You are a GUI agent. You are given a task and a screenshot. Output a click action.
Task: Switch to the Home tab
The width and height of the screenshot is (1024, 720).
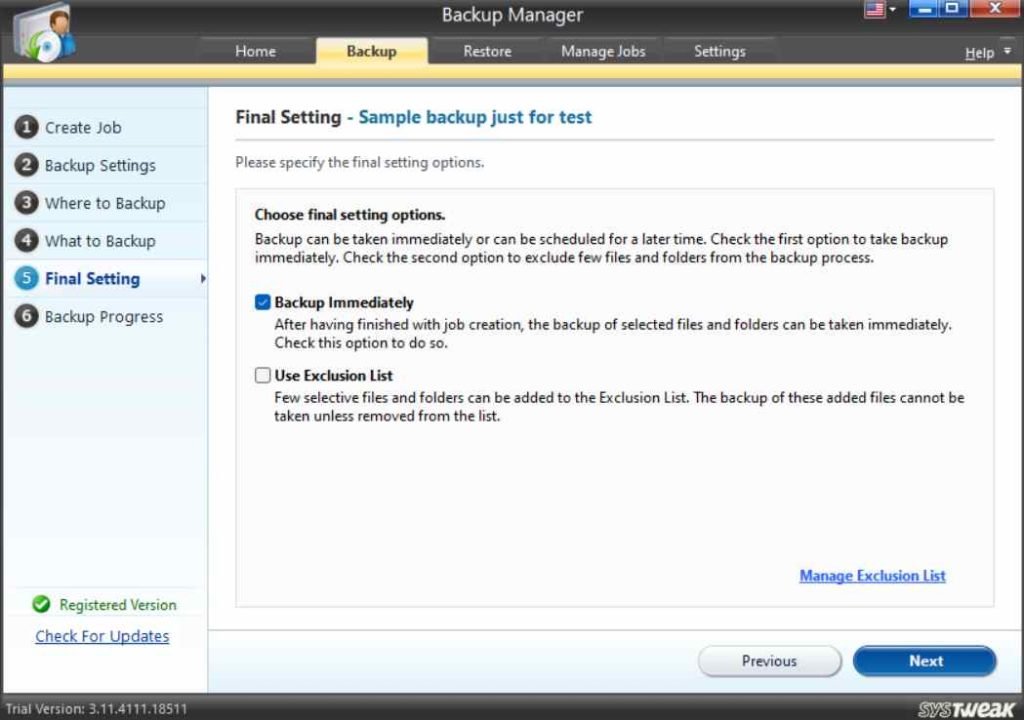tap(255, 51)
